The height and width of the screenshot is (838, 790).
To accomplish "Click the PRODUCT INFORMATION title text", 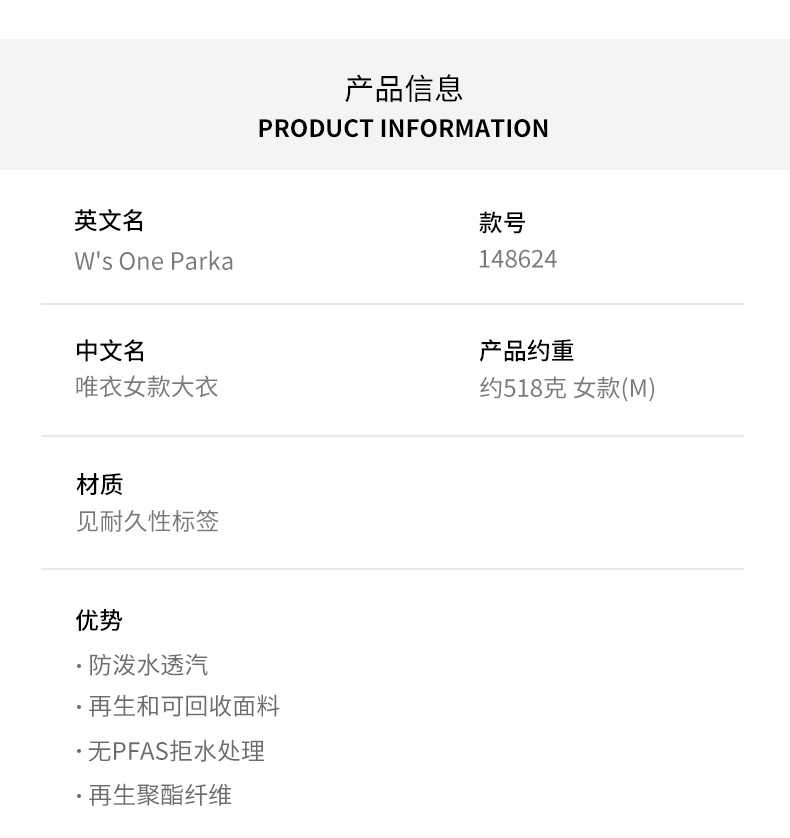I will (x=403, y=129).
